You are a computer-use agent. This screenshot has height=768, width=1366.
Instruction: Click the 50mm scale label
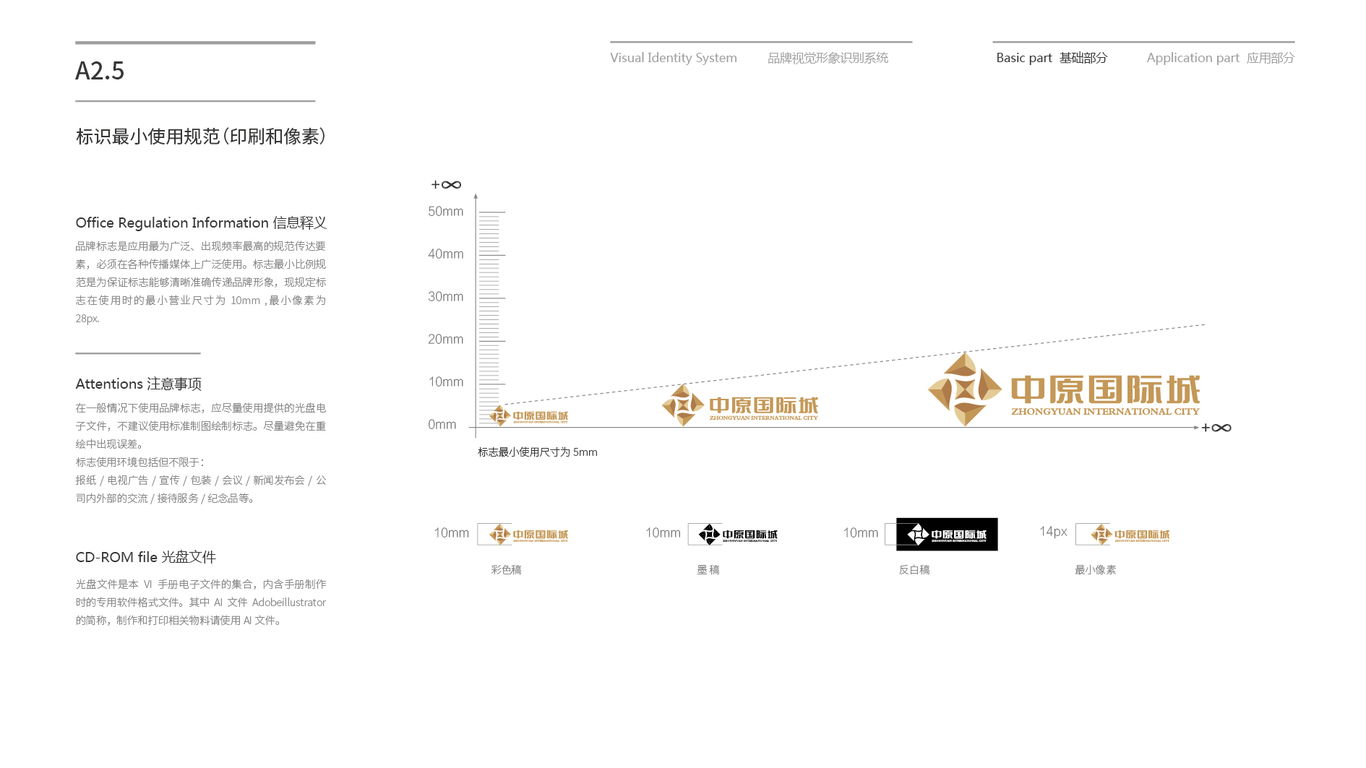click(446, 212)
